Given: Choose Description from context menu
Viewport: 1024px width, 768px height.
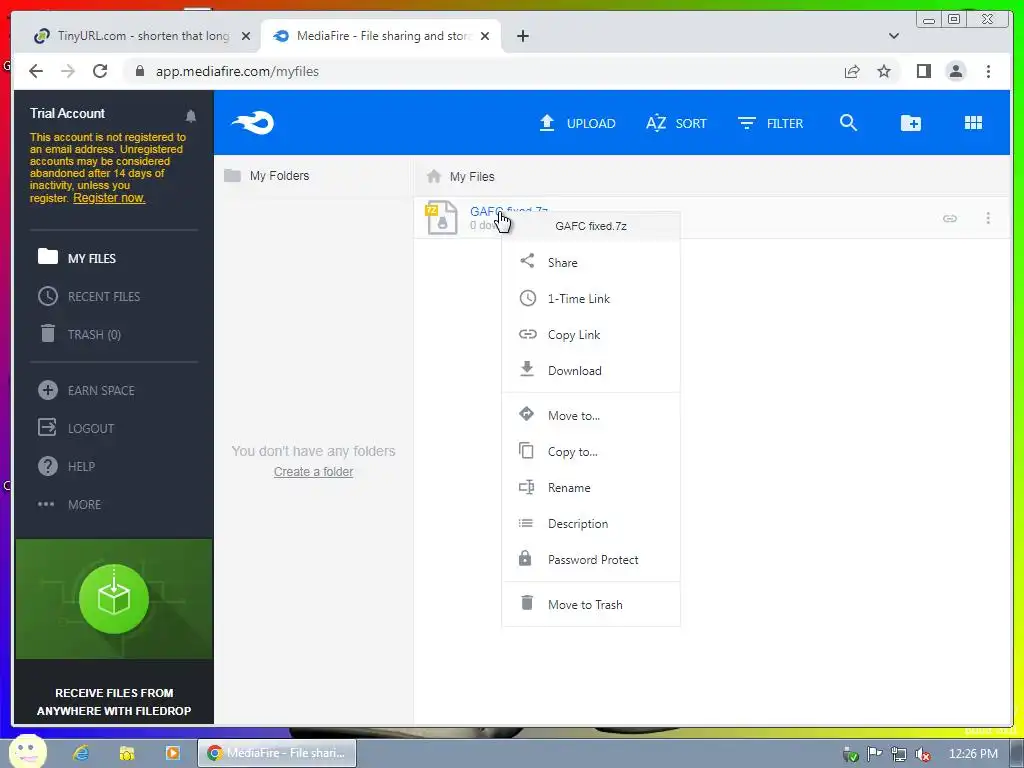Looking at the screenshot, I should click(x=590, y=523).
